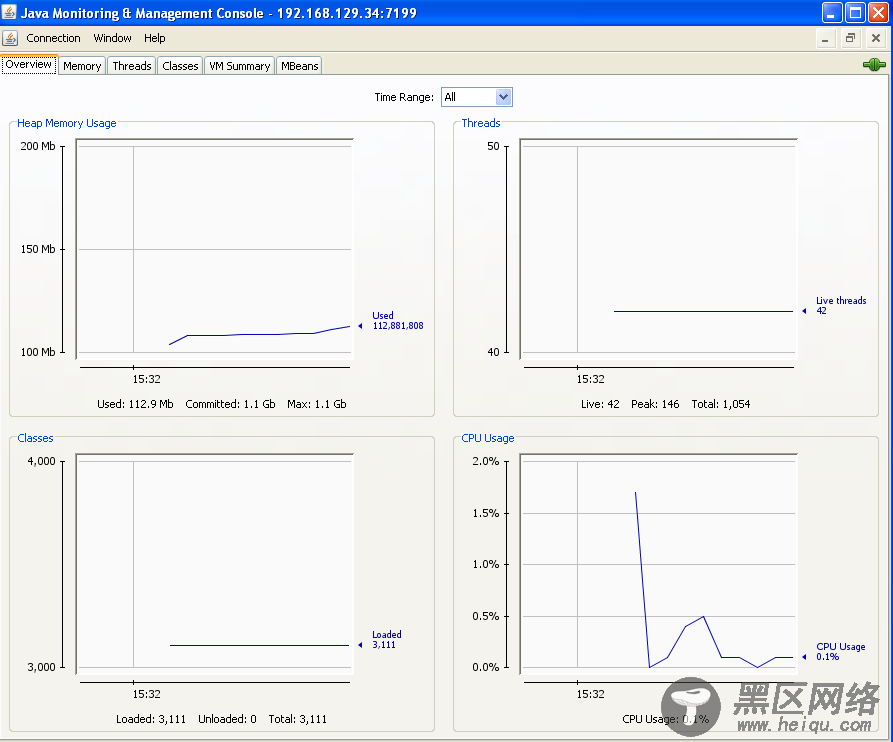Click the 15:32 time label under CPU chart
The image size is (893, 742).
[591, 694]
